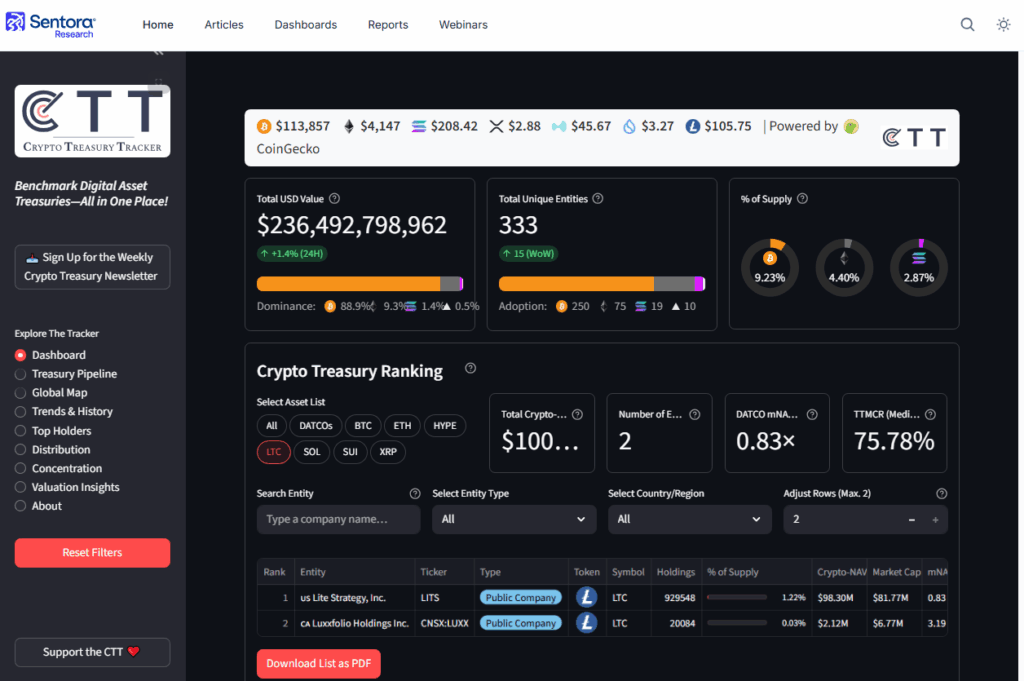
Task: Open Select Entity Type dropdown
Action: click(514, 519)
